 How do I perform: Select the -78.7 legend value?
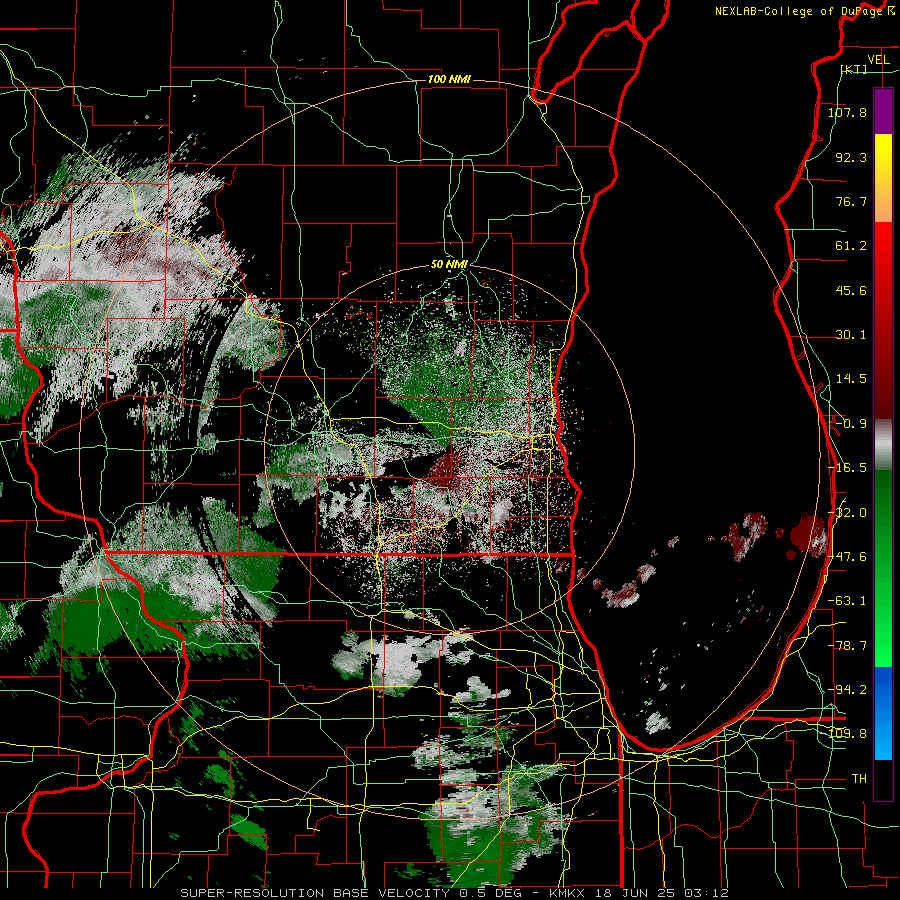point(847,645)
